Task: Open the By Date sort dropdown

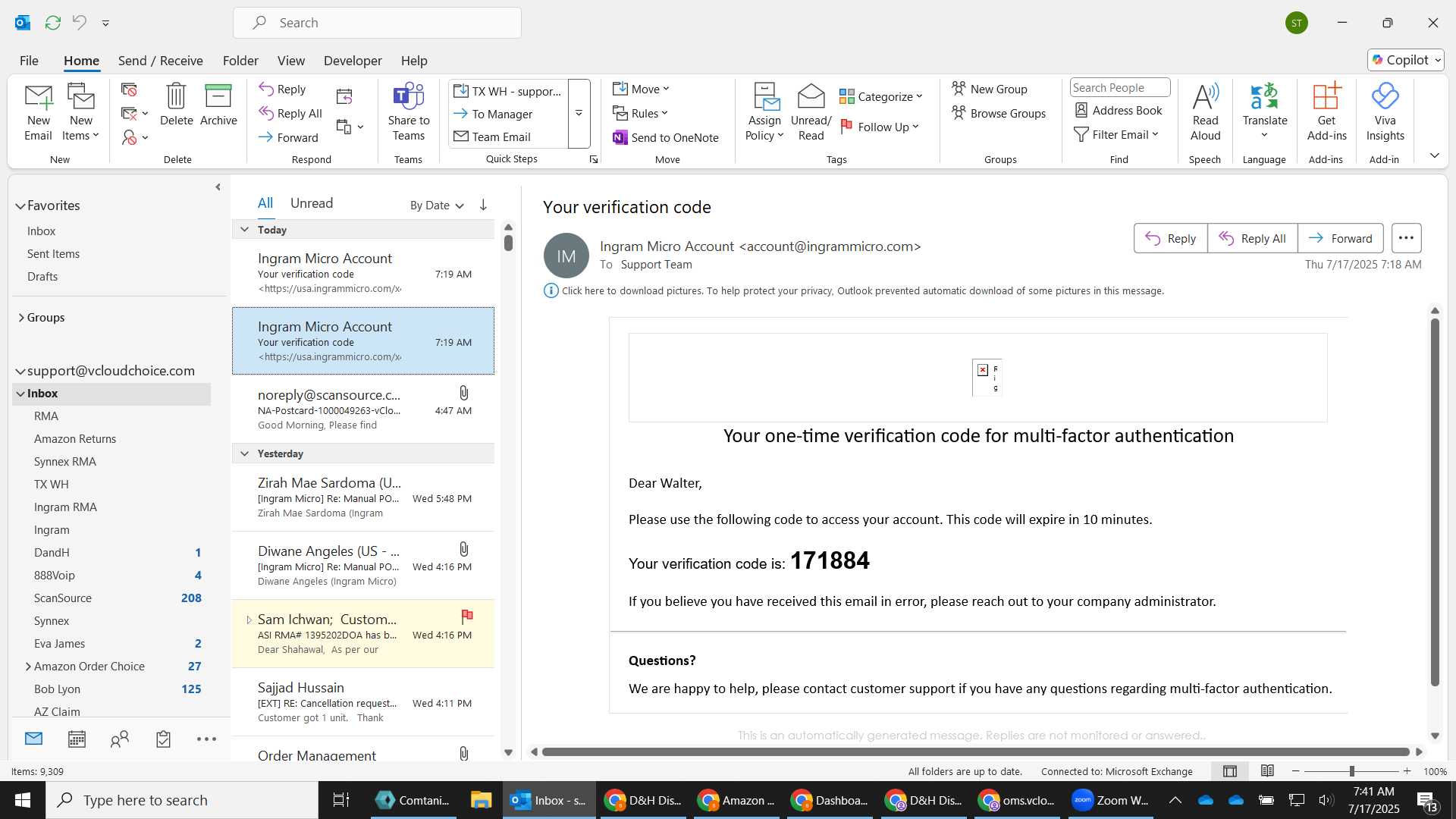Action: click(437, 206)
